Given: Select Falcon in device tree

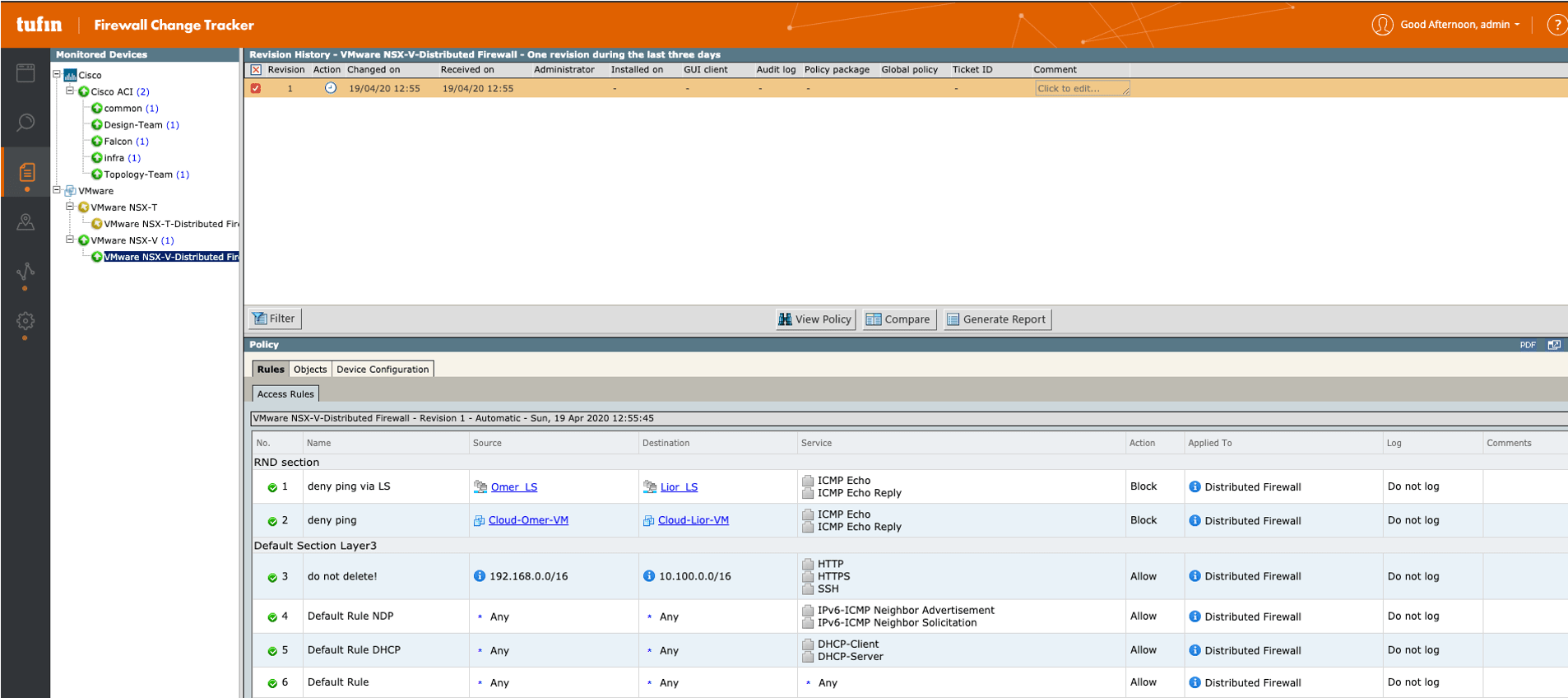Looking at the screenshot, I should point(118,141).
